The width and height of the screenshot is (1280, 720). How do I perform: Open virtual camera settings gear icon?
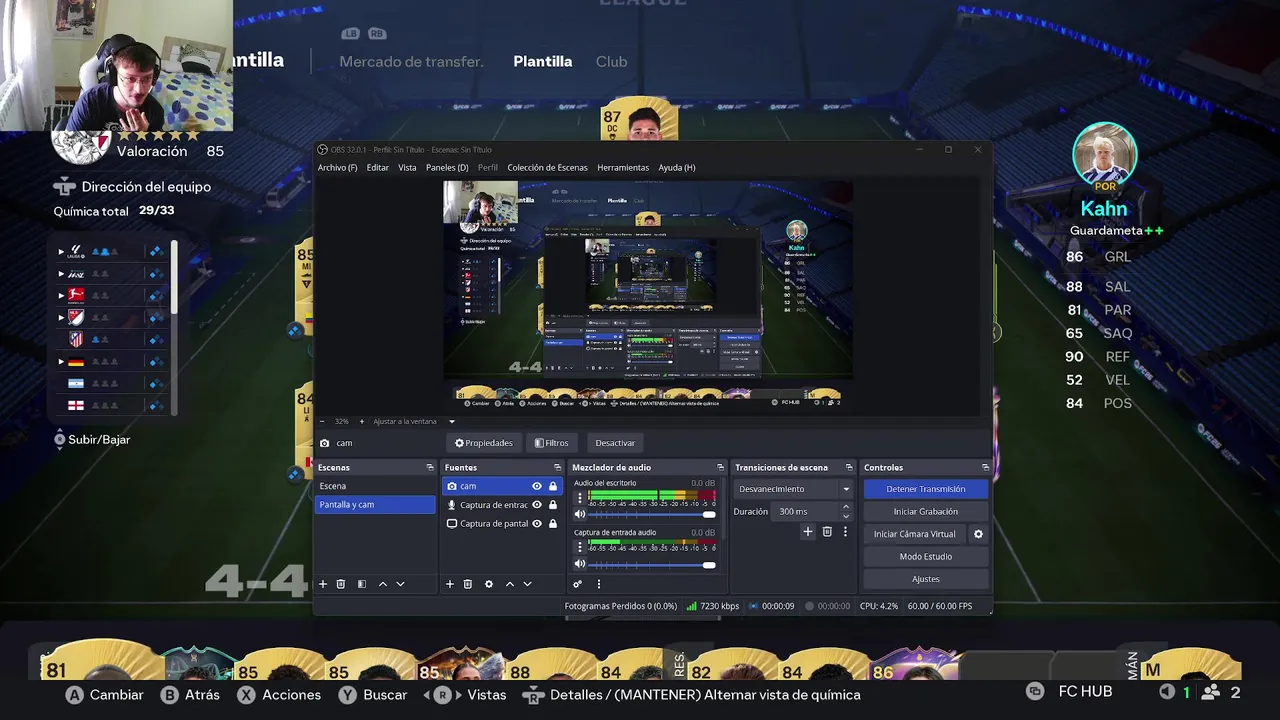(978, 534)
